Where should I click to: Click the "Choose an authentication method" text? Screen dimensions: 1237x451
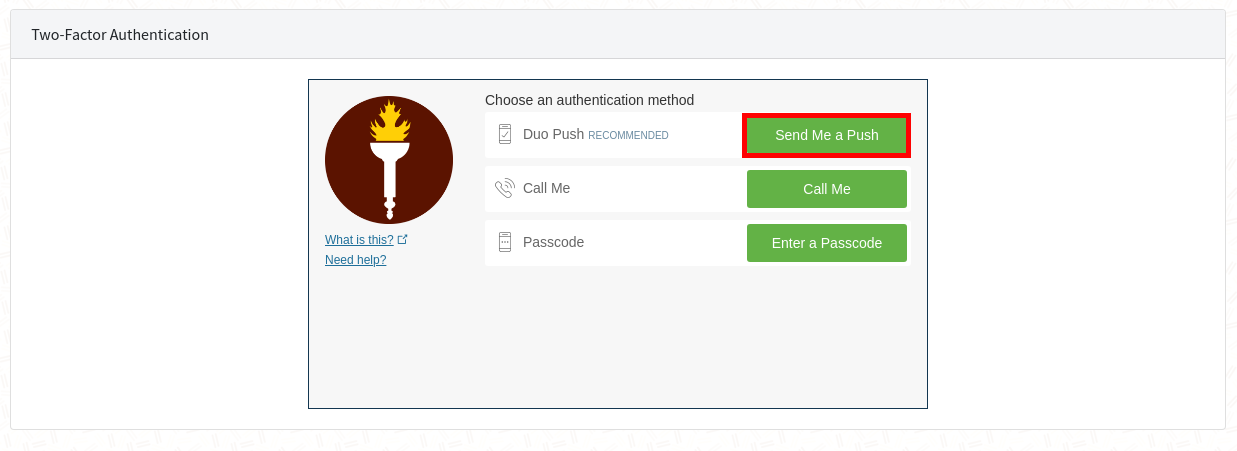(x=589, y=100)
